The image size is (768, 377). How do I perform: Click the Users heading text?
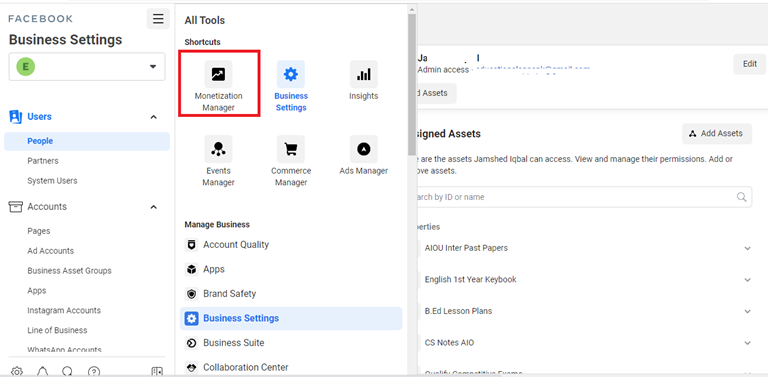point(39,117)
